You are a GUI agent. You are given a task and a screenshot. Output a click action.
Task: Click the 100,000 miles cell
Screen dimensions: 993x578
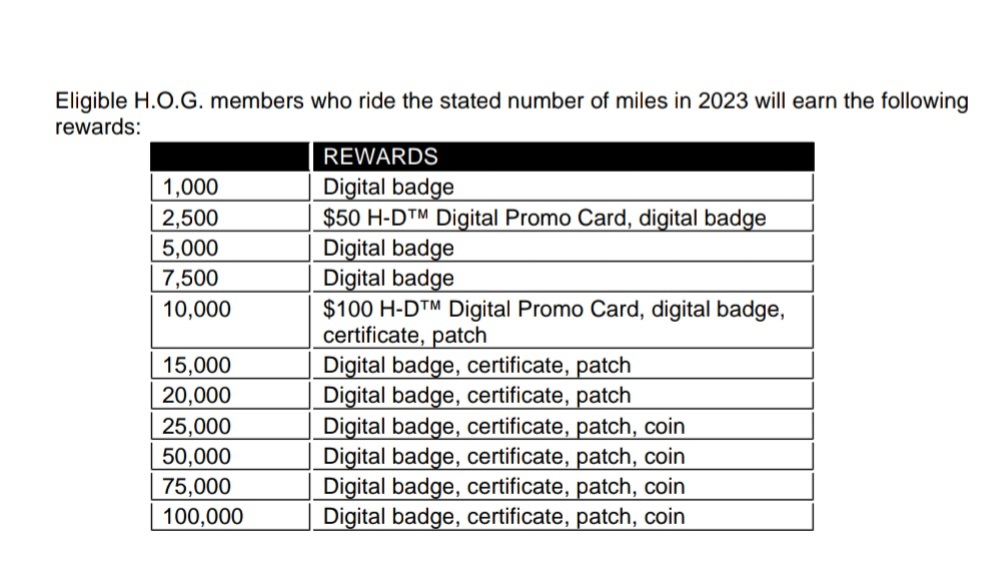(x=231, y=517)
